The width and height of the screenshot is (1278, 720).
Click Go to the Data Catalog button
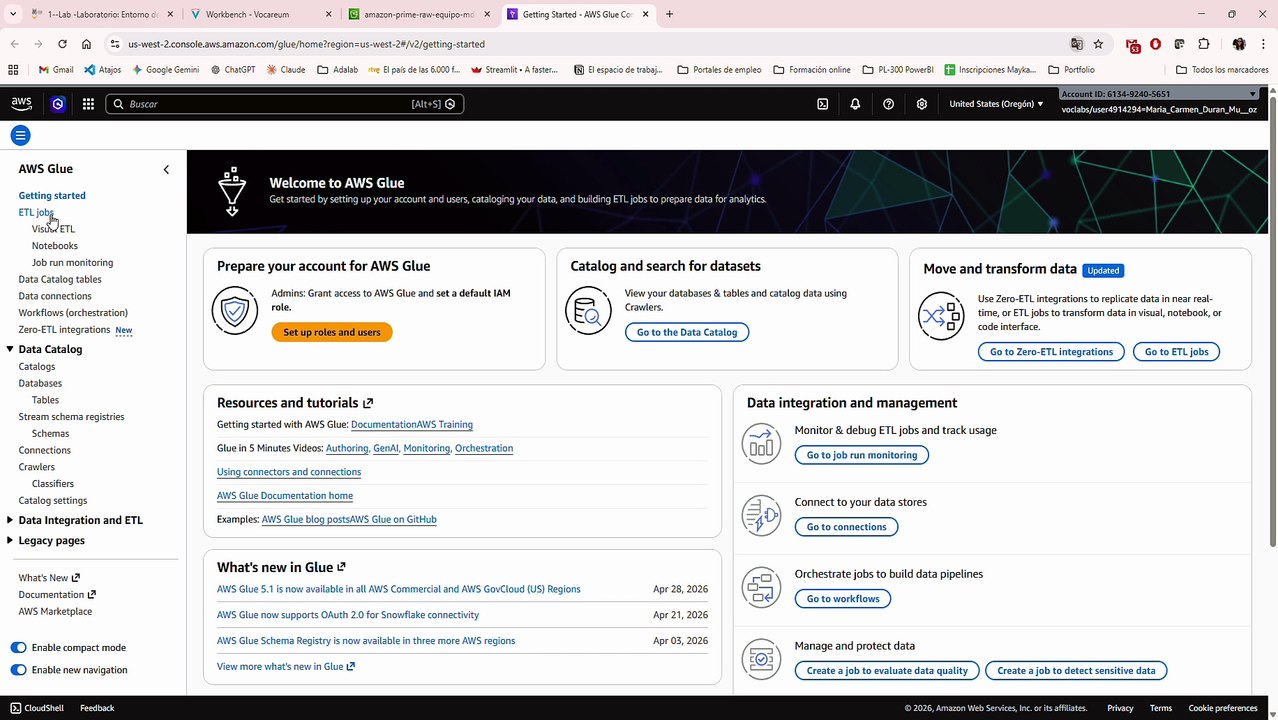687,332
